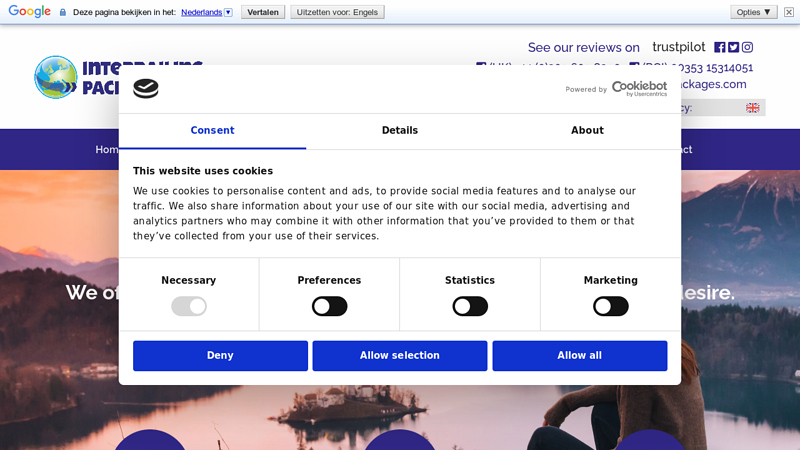Open the Twitter icon in header
This screenshot has height=450, width=800.
click(x=733, y=47)
